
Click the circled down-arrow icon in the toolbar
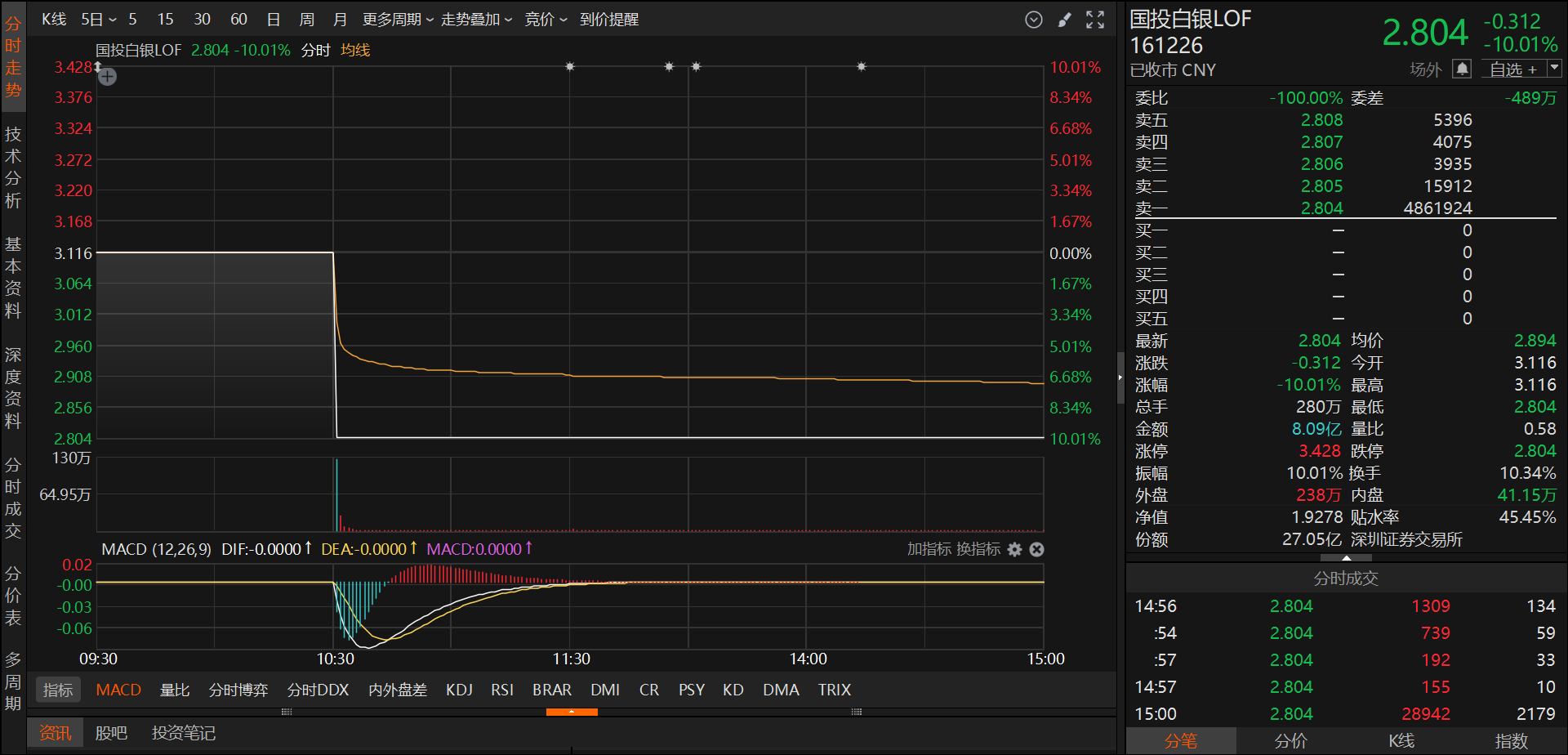[x=1034, y=20]
